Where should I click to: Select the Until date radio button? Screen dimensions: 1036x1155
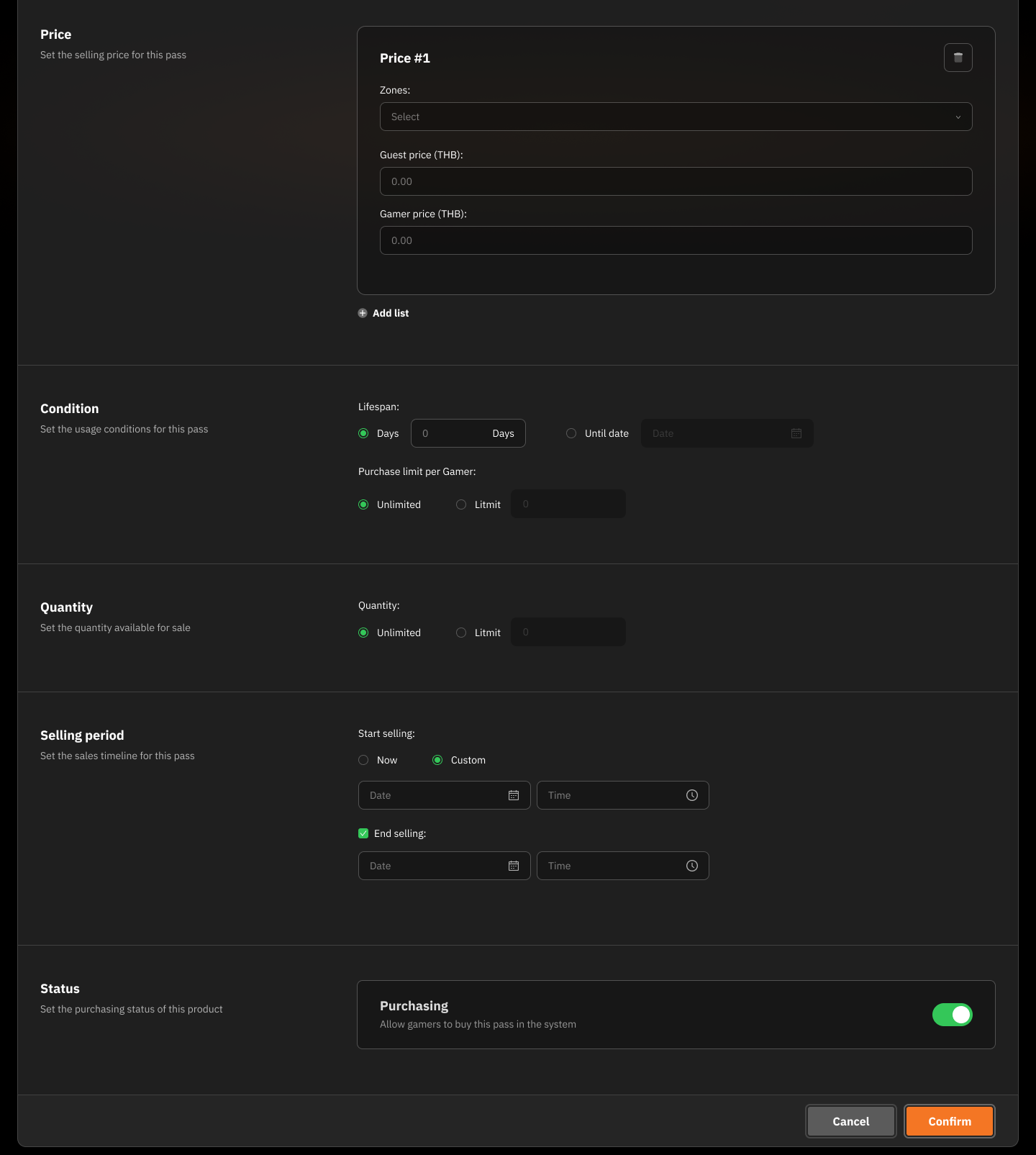(571, 433)
